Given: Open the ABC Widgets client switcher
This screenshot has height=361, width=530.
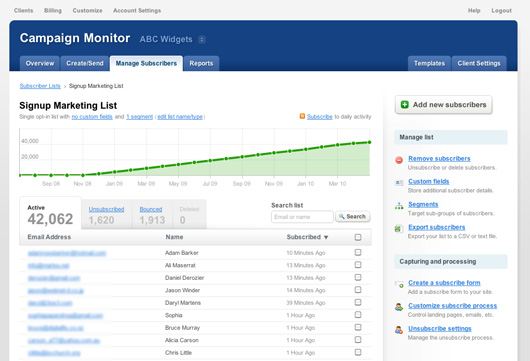Looking at the screenshot, I should coord(202,40).
